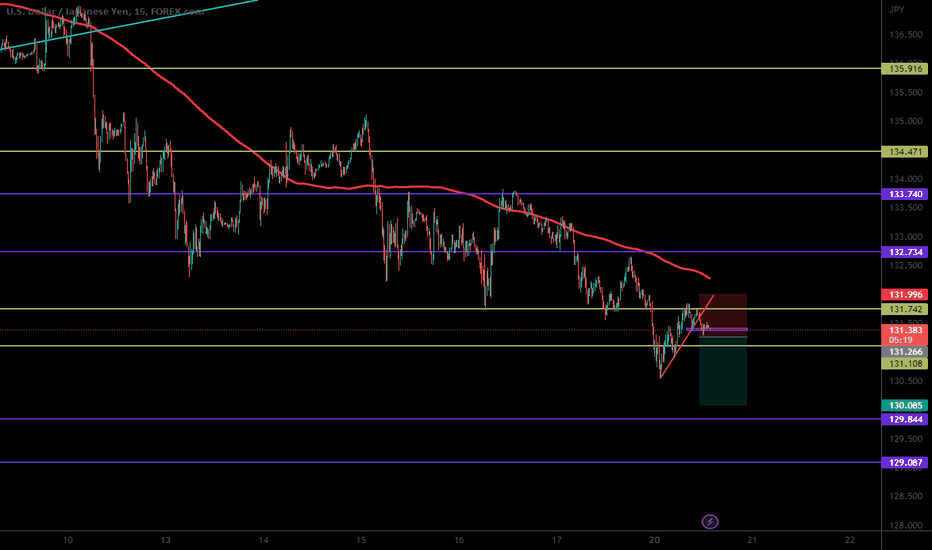
Task: Click the gray 131.266 entry price label
Action: point(905,352)
